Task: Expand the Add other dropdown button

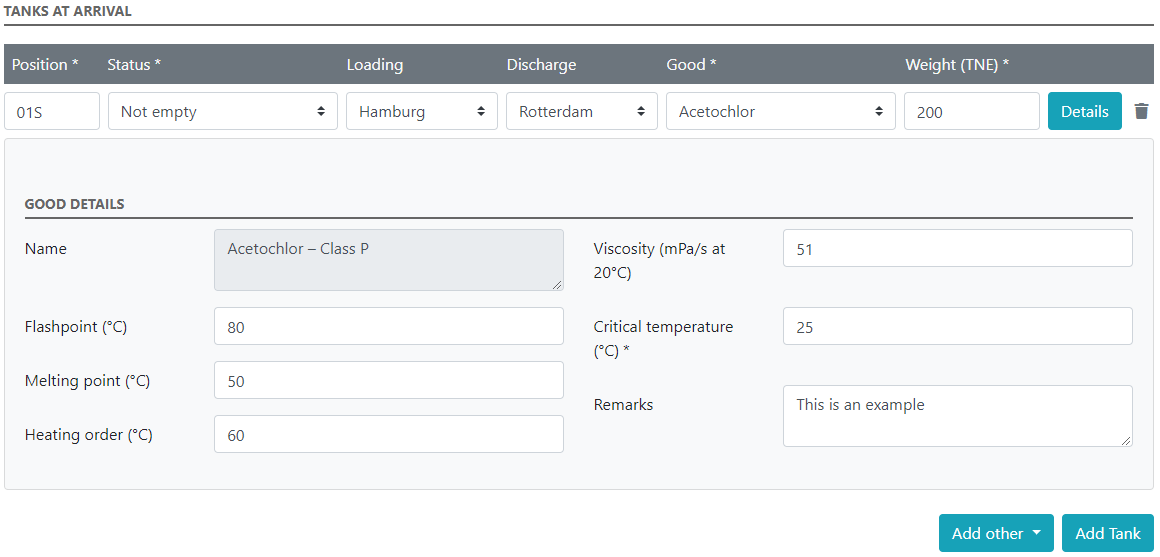Action: point(996,533)
